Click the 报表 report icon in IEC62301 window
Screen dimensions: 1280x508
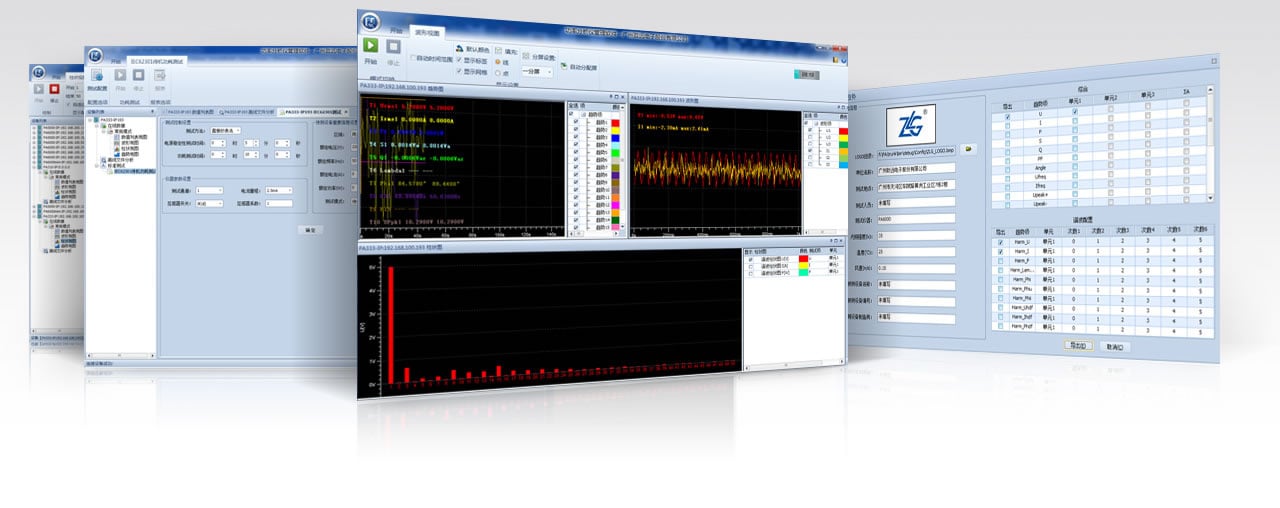click(x=160, y=75)
